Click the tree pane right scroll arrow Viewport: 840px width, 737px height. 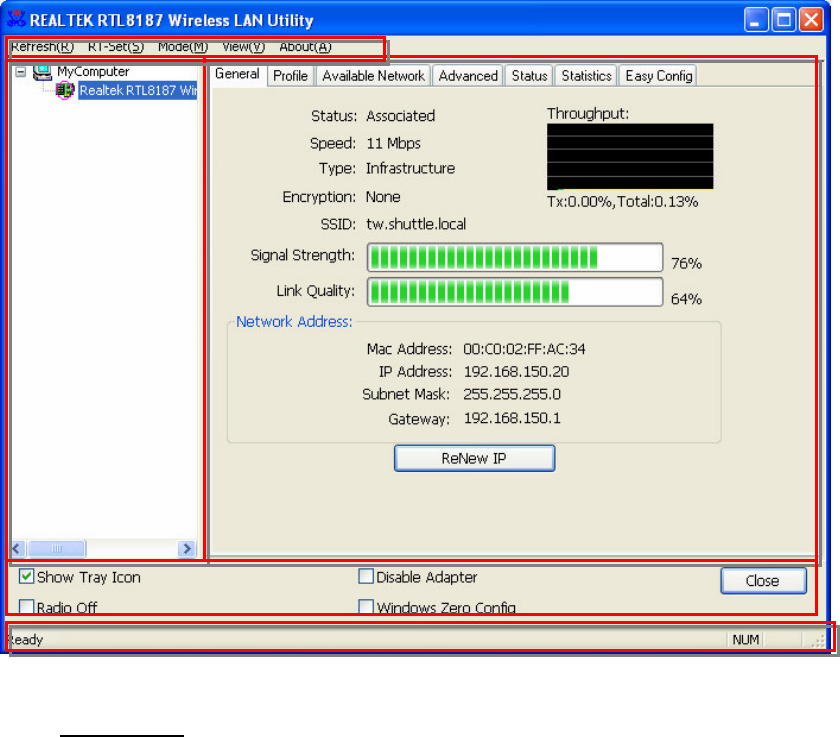click(187, 548)
